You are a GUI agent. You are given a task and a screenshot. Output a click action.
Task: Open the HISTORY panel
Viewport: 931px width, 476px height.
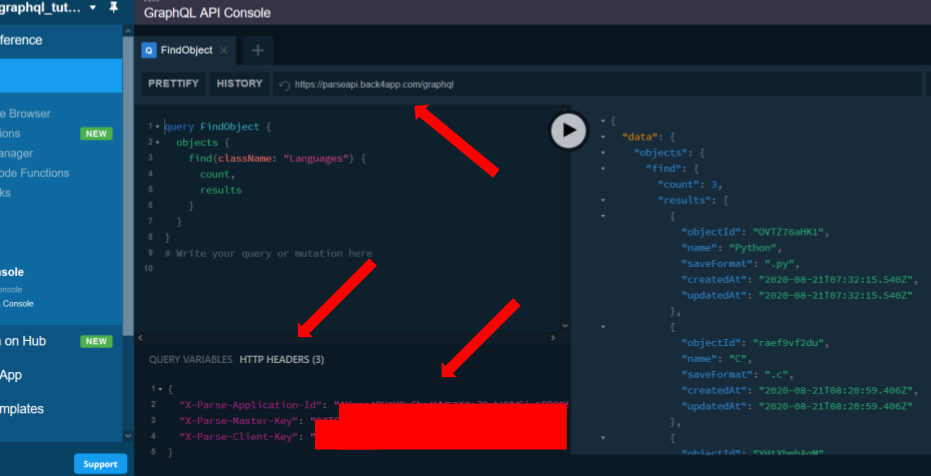[x=239, y=84]
